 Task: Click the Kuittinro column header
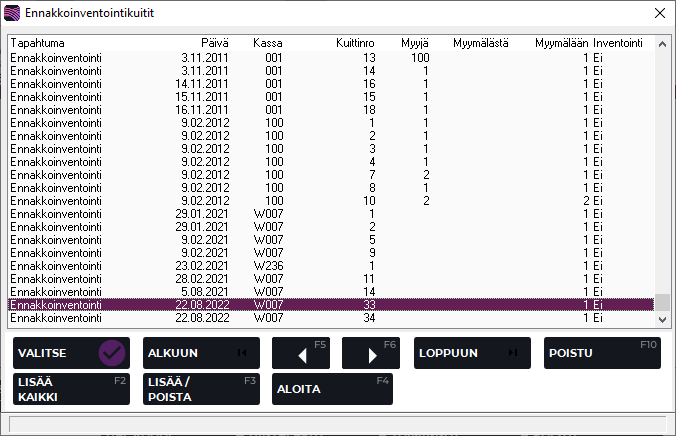(x=356, y=43)
